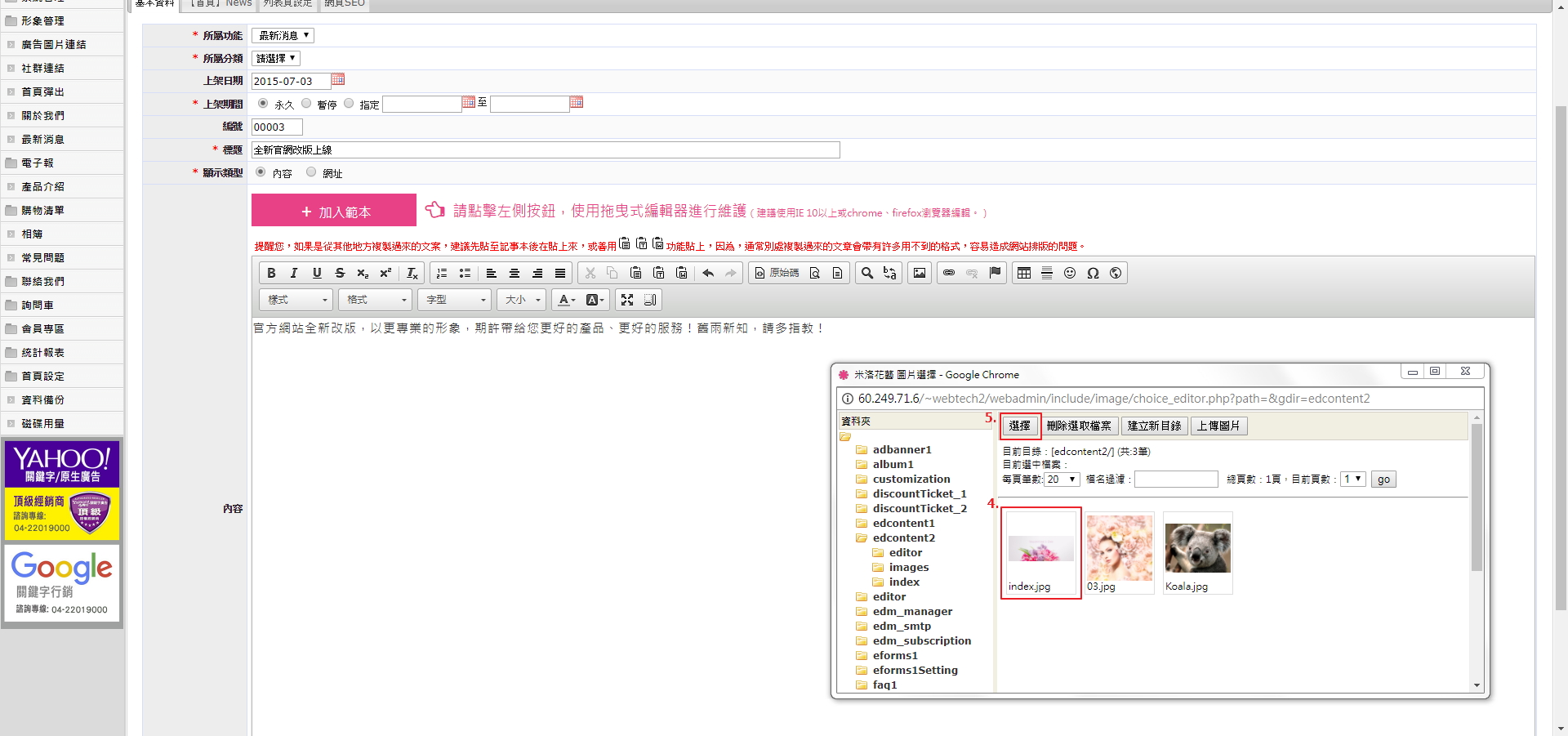Insert a table into the editor
1568x736 pixels.
coord(1024,273)
